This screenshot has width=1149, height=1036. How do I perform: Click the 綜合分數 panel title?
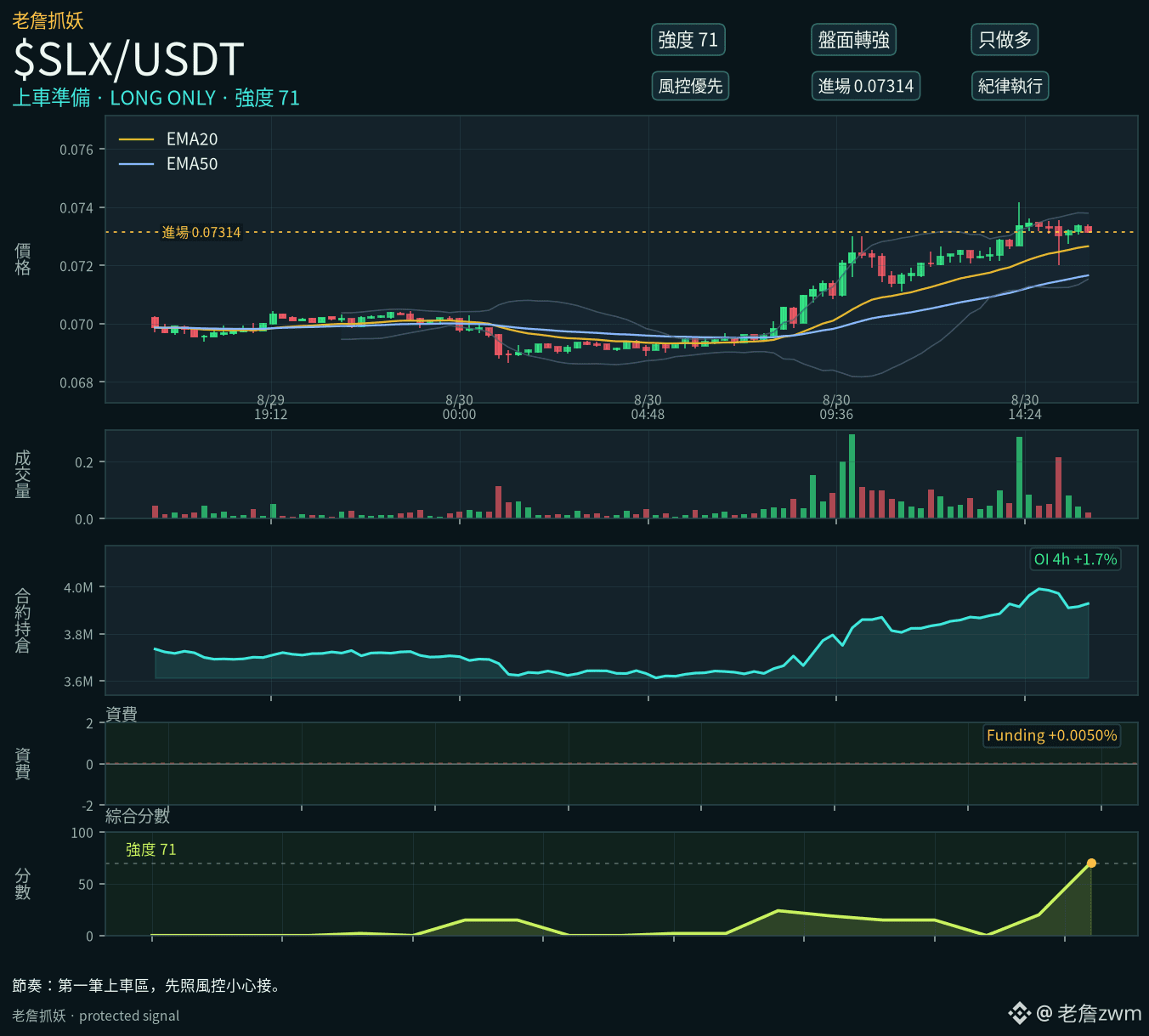coord(138,816)
